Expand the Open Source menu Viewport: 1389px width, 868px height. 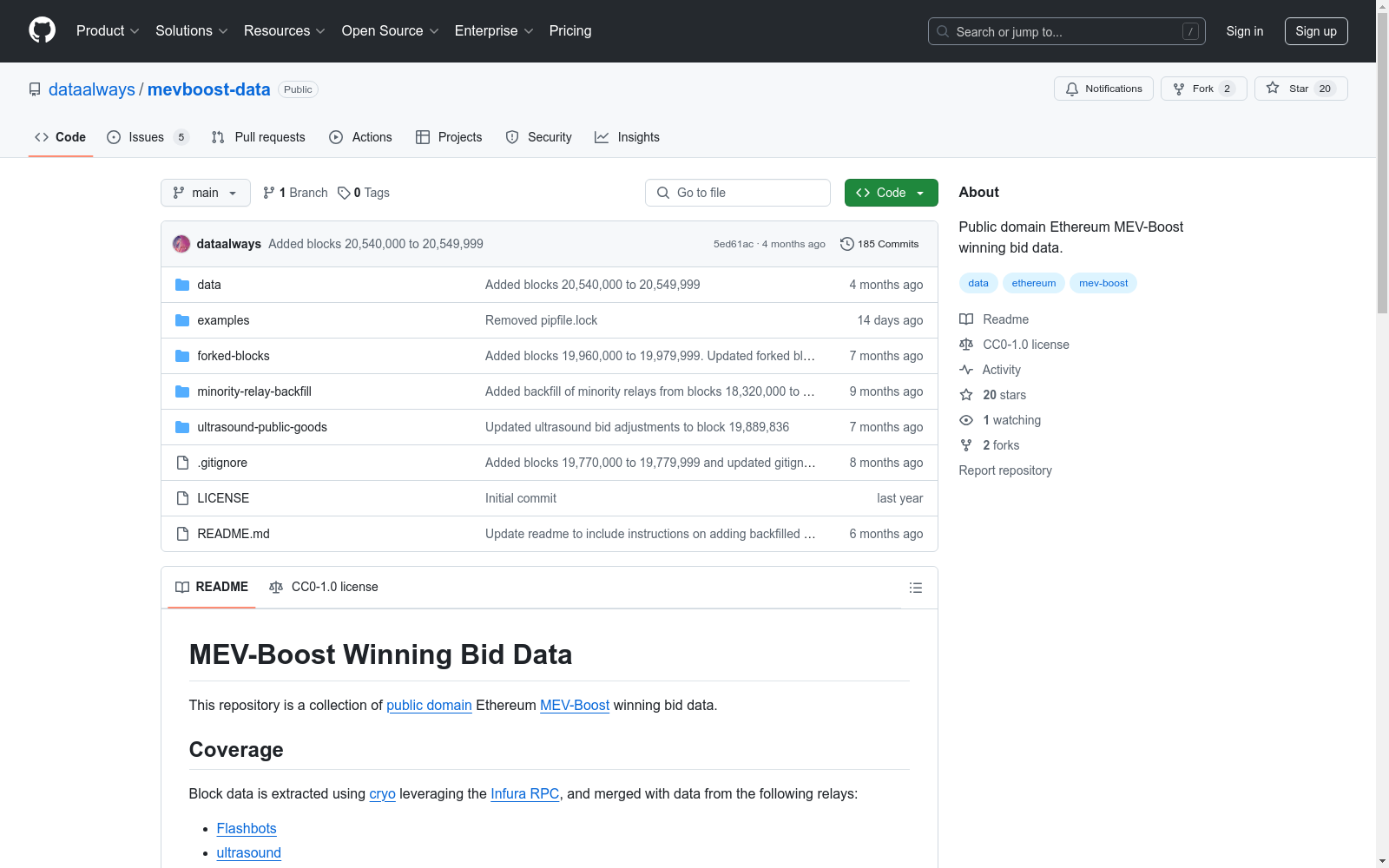391,31
